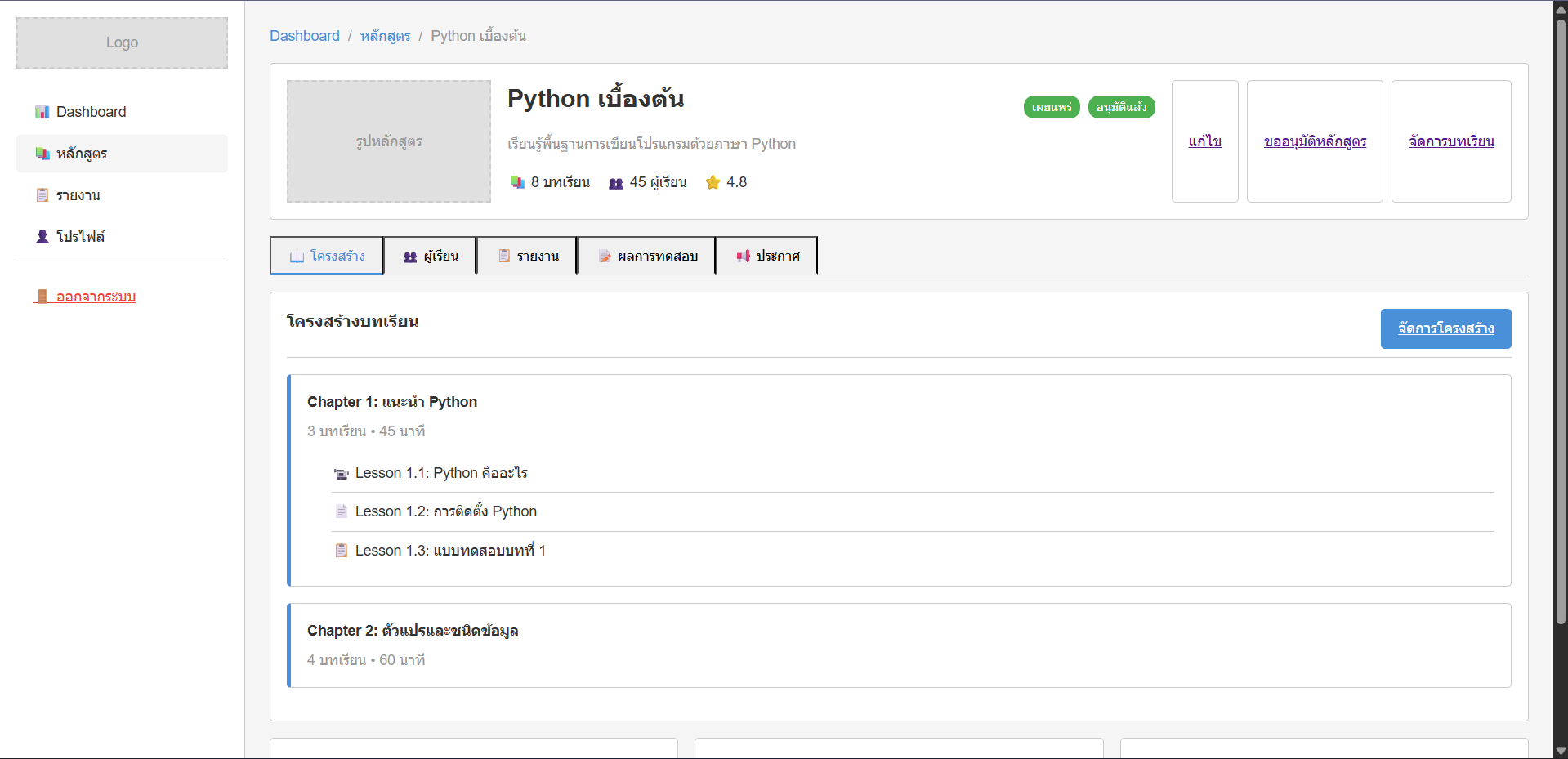The height and width of the screenshot is (759, 1568).
Task: Select the ประกาศ tab
Action: tap(766, 256)
